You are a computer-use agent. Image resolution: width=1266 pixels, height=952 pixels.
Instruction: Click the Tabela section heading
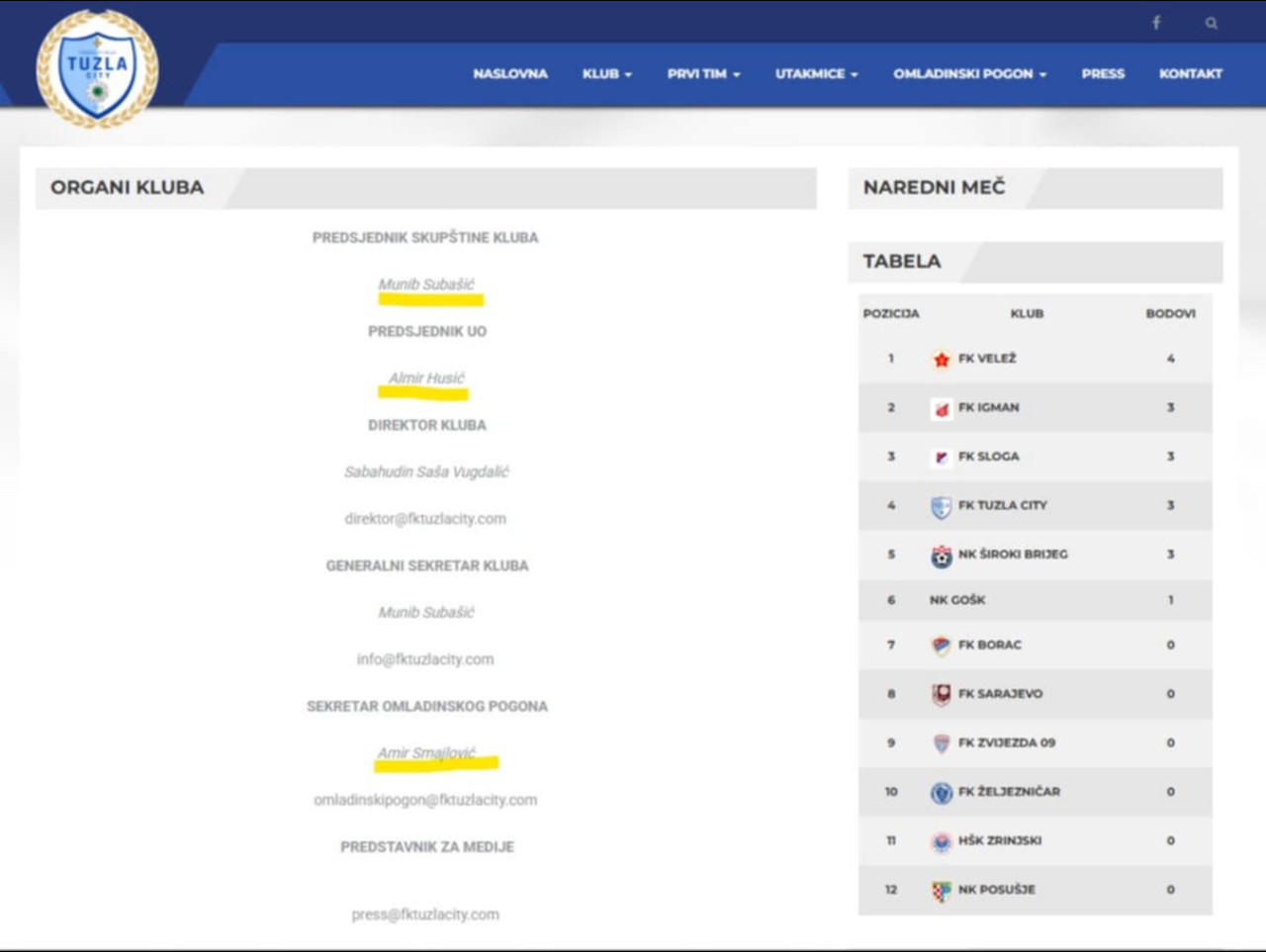(x=902, y=262)
